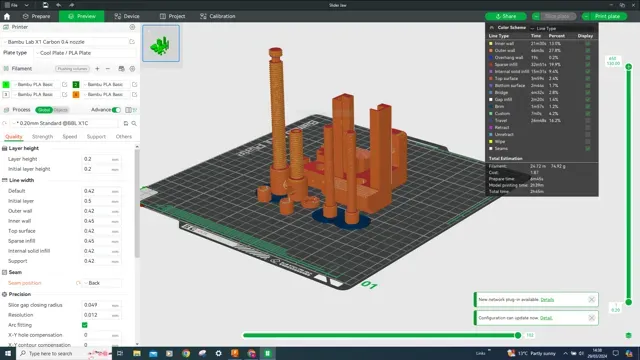Open the Strength settings tab
Image resolution: width=640 pixels, height=360 pixels.
(x=42, y=136)
